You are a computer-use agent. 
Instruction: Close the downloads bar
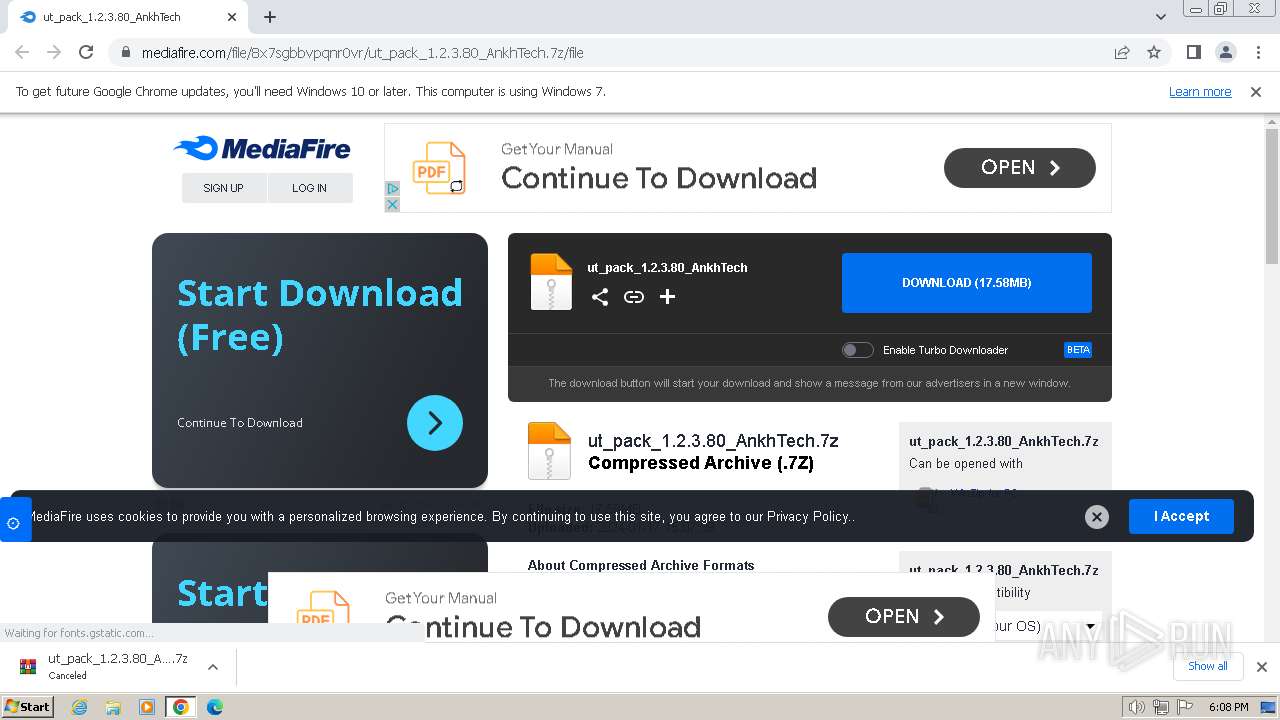(1261, 667)
